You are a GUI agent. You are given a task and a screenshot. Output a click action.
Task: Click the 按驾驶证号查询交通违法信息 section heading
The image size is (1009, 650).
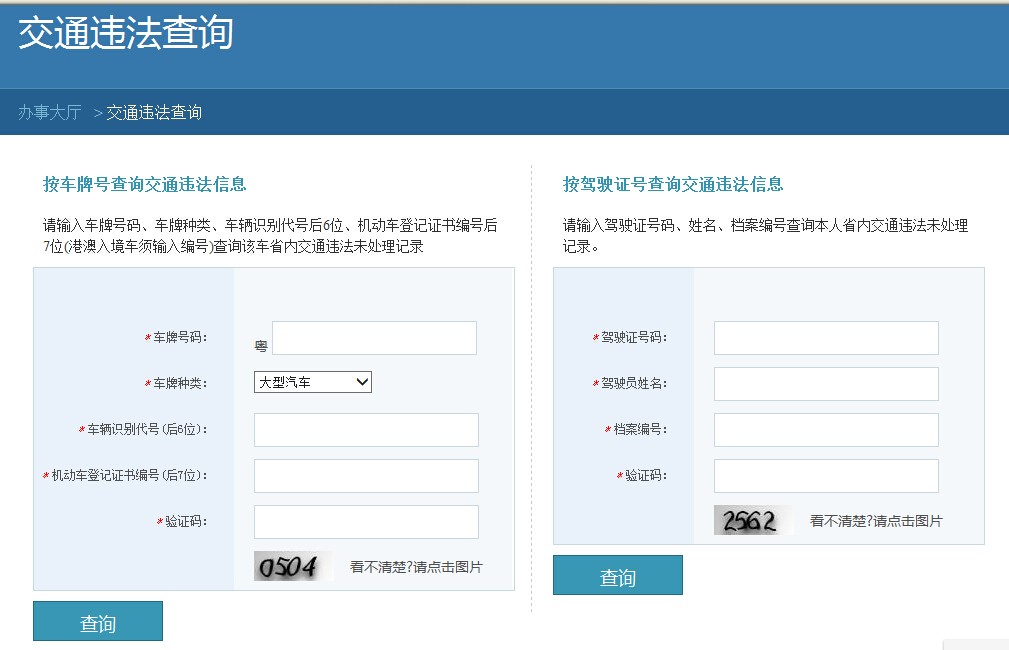click(x=673, y=184)
